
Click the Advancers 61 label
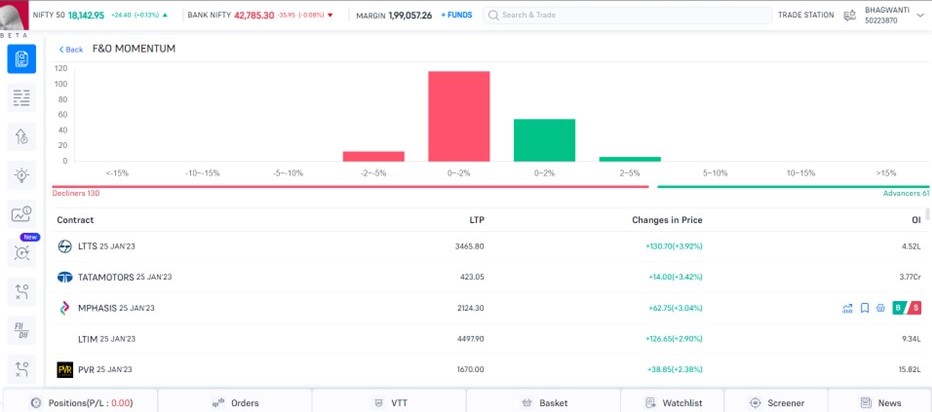pos(905,193)
